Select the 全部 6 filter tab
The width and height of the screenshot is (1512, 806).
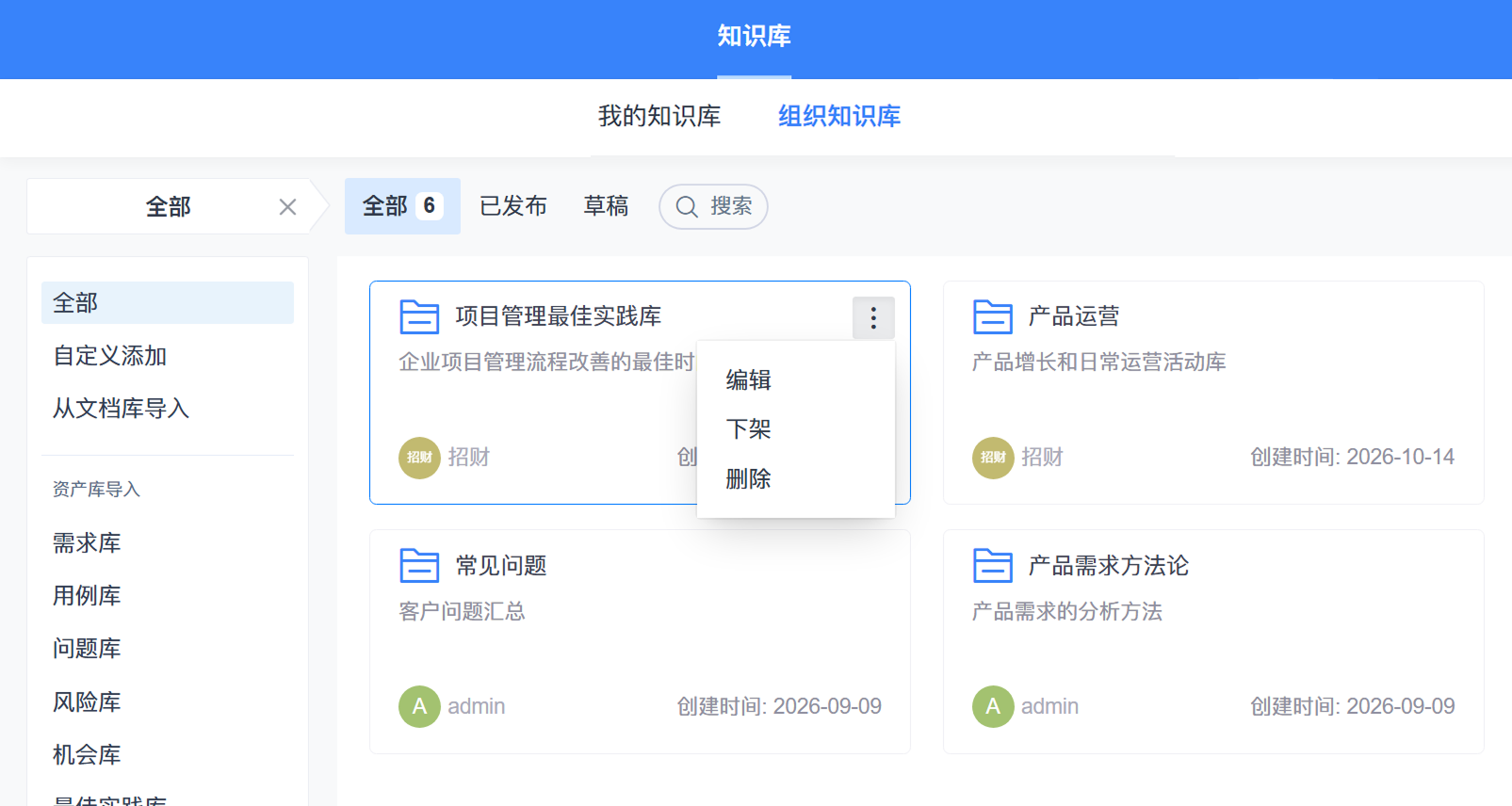point(402,206)
